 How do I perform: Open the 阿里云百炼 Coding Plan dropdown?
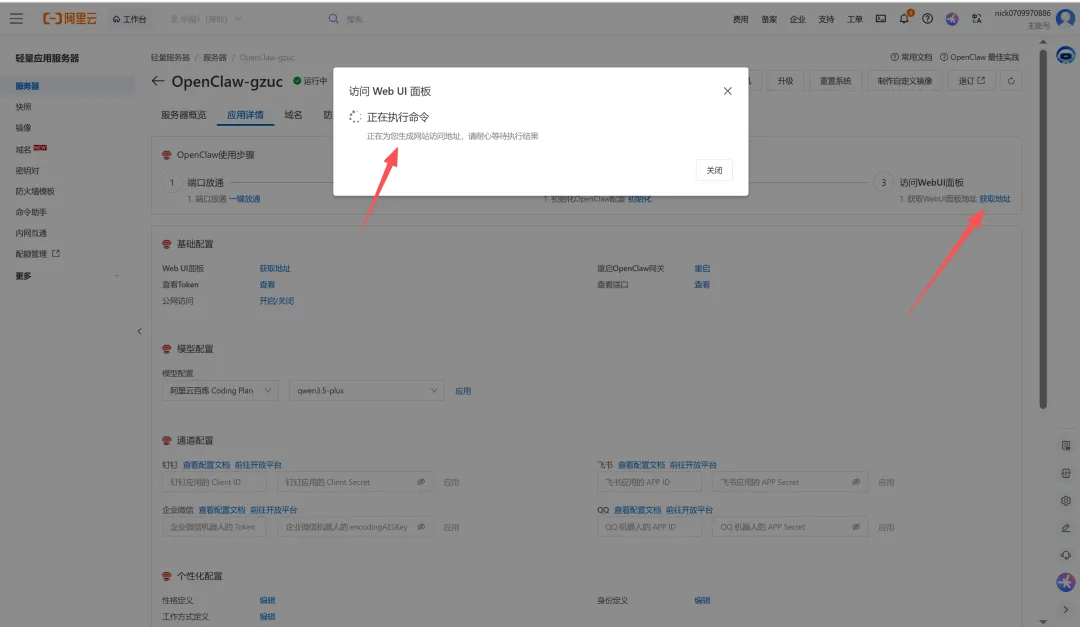coord(220,391)
